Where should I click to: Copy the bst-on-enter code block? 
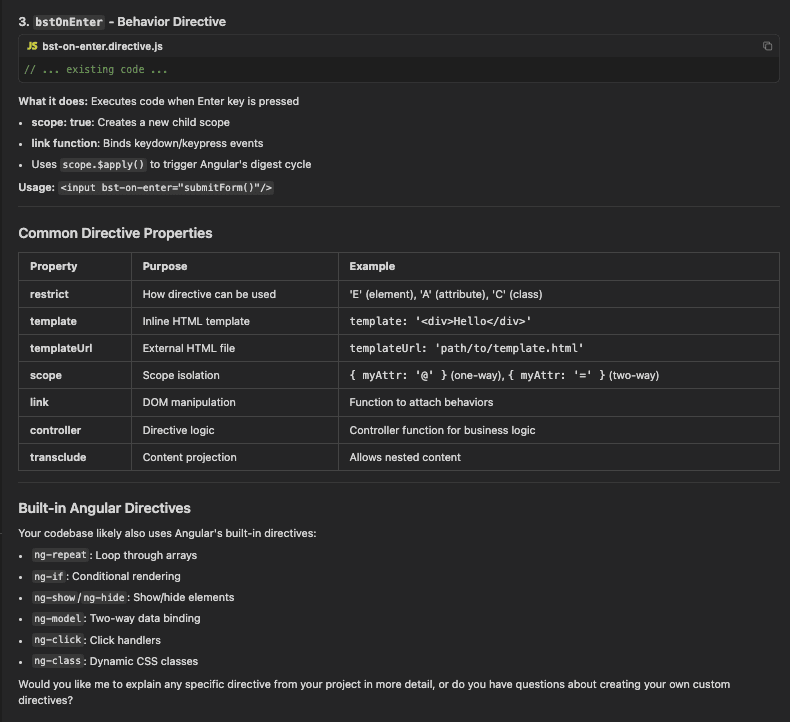click(767, 46)
